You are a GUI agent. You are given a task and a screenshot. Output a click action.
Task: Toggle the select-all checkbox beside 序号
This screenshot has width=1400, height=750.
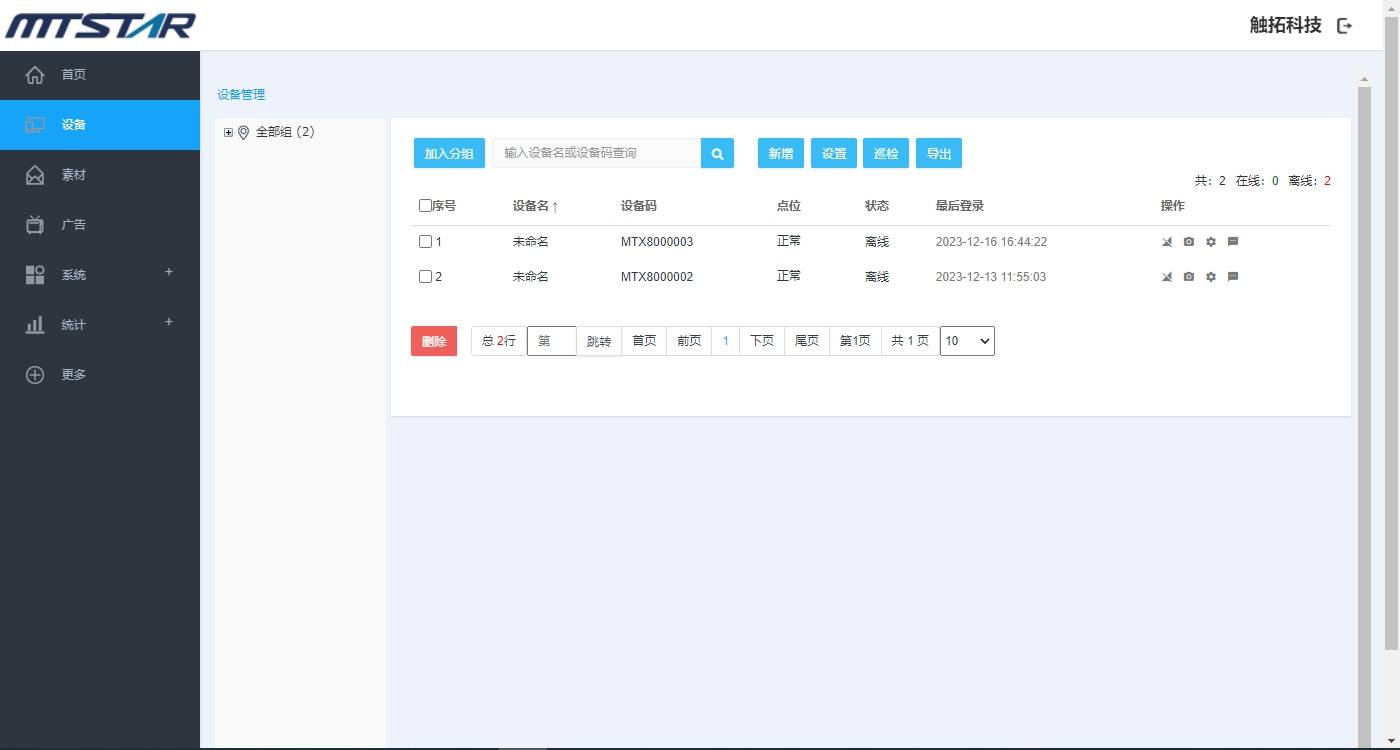(x=425, y=206)
